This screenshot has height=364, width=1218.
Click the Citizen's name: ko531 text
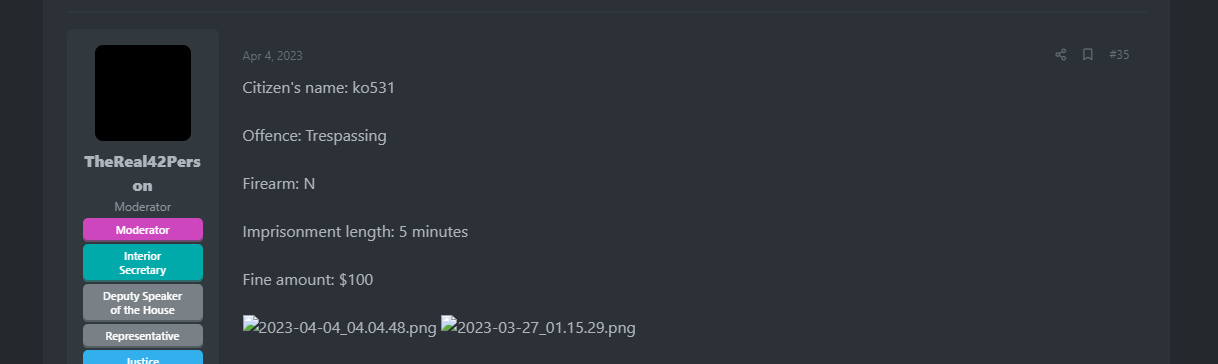click(319, 88)
